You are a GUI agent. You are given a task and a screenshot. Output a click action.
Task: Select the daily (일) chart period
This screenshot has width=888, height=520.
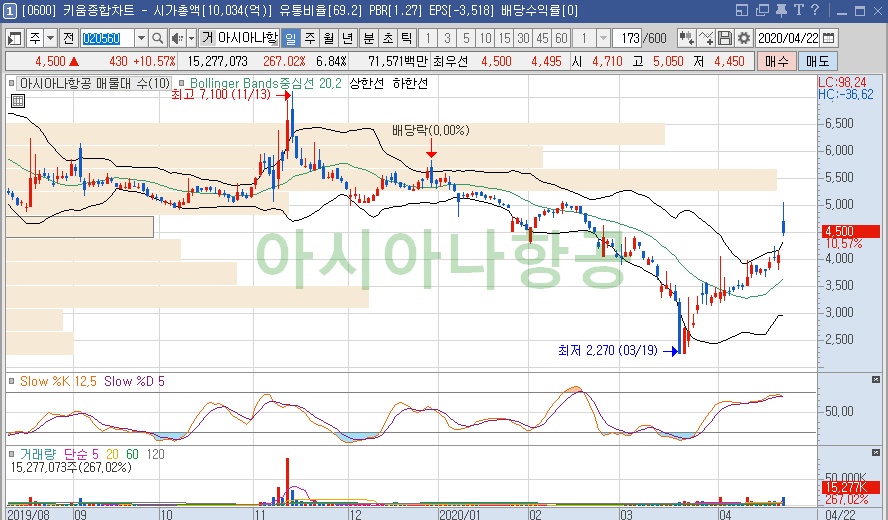(x=291, y=39)
